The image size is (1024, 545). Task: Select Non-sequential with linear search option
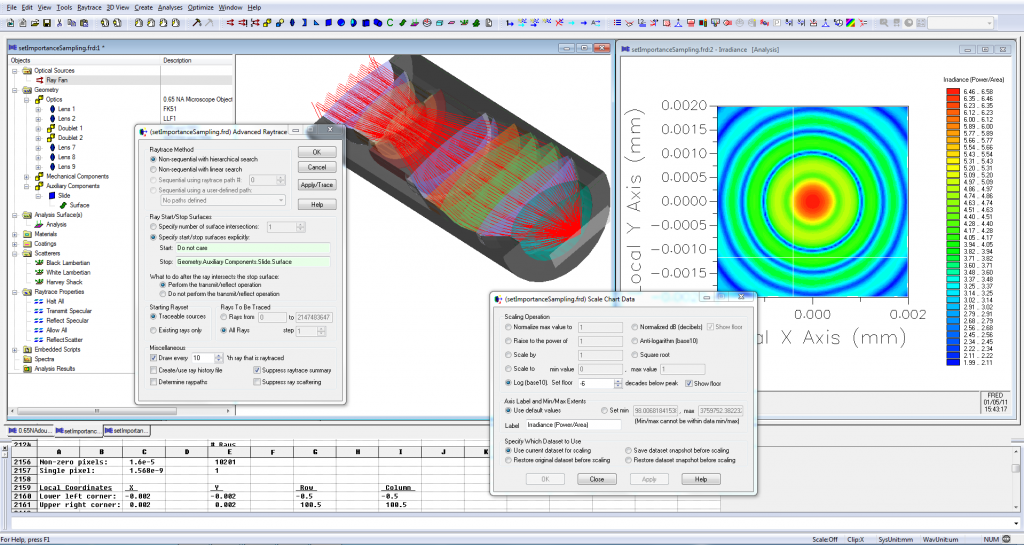coord(152,169)
